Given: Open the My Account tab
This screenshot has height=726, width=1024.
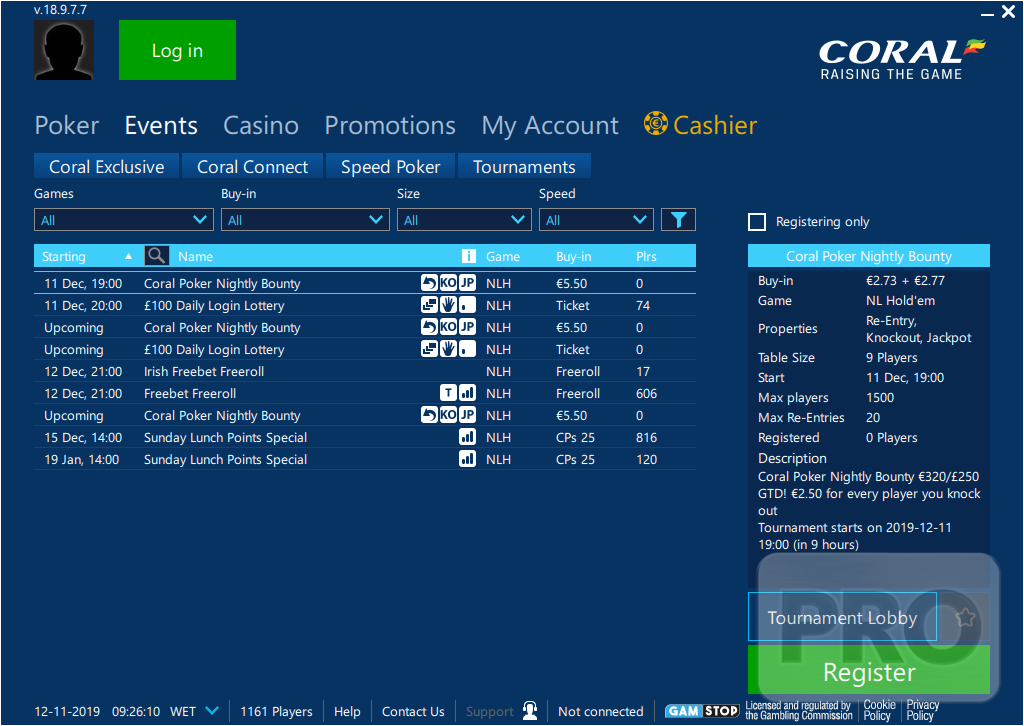Looking at the screenshot, I should pyautogui.click(x=550, y=125).
